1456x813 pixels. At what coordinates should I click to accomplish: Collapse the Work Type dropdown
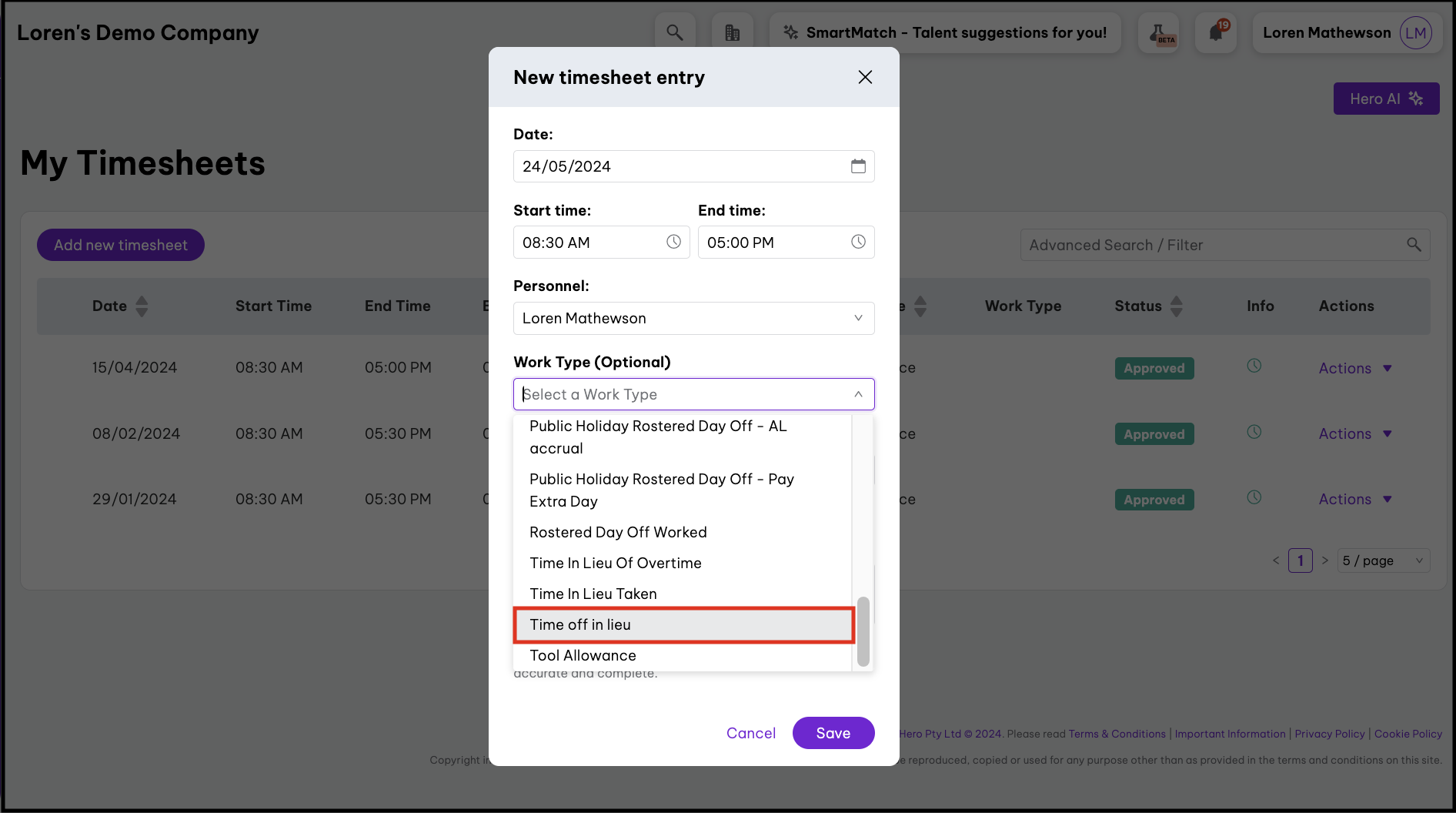[858, 394]
